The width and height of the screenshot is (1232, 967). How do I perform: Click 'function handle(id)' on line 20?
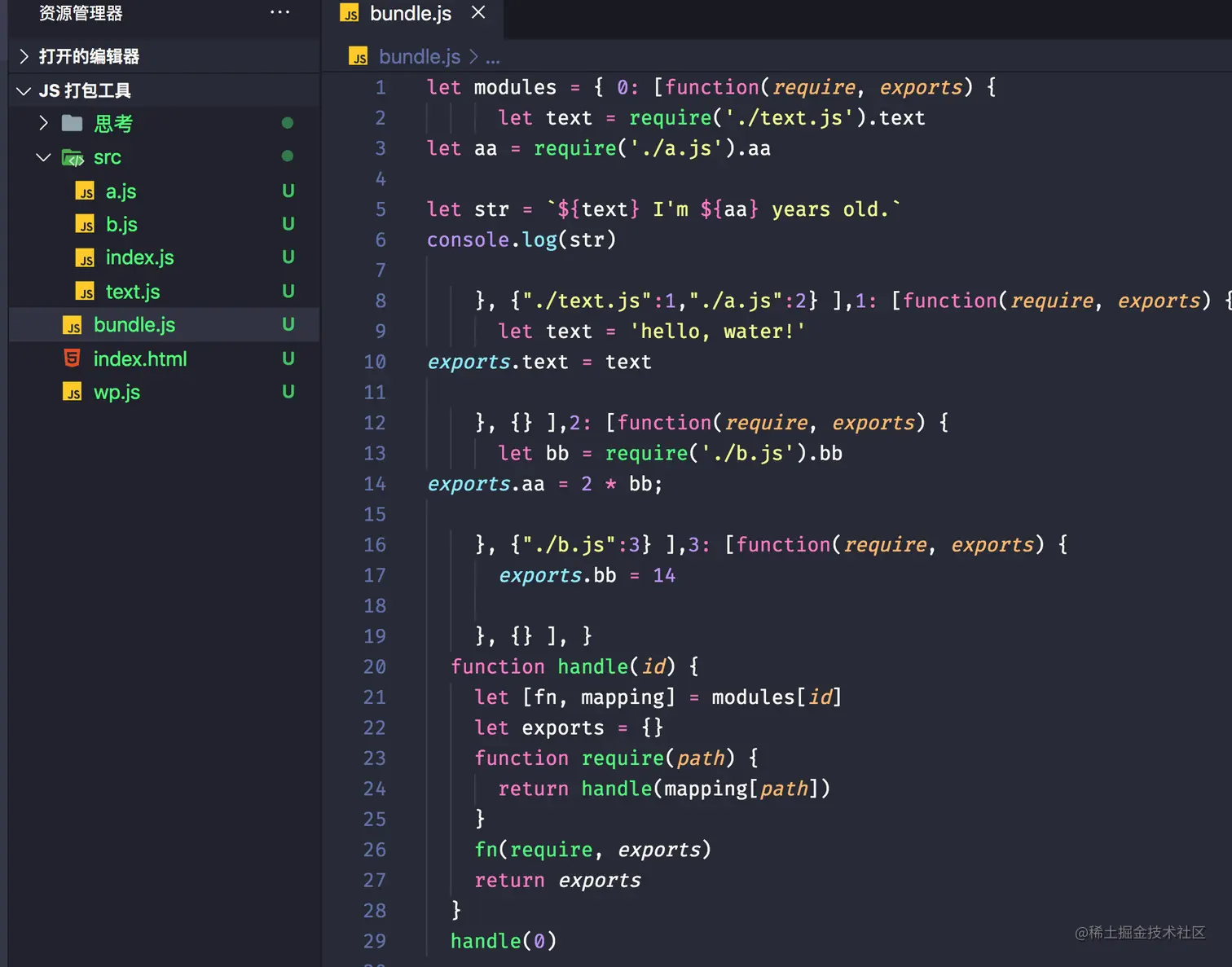coord(563,666)
